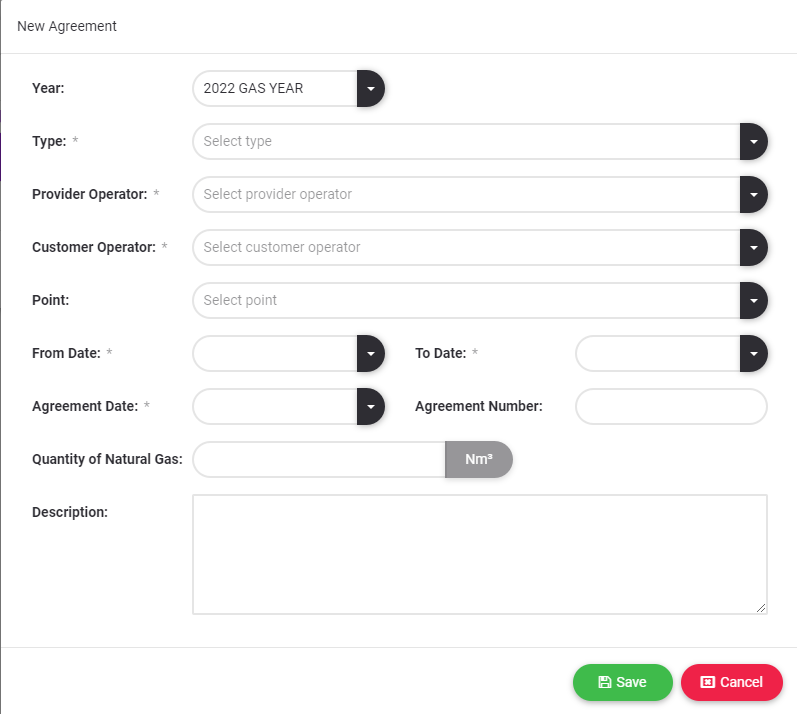797x714 pixels.
Task: Open the From Date picker arrow
Action: pyautogui.click(x=370, y=353)
